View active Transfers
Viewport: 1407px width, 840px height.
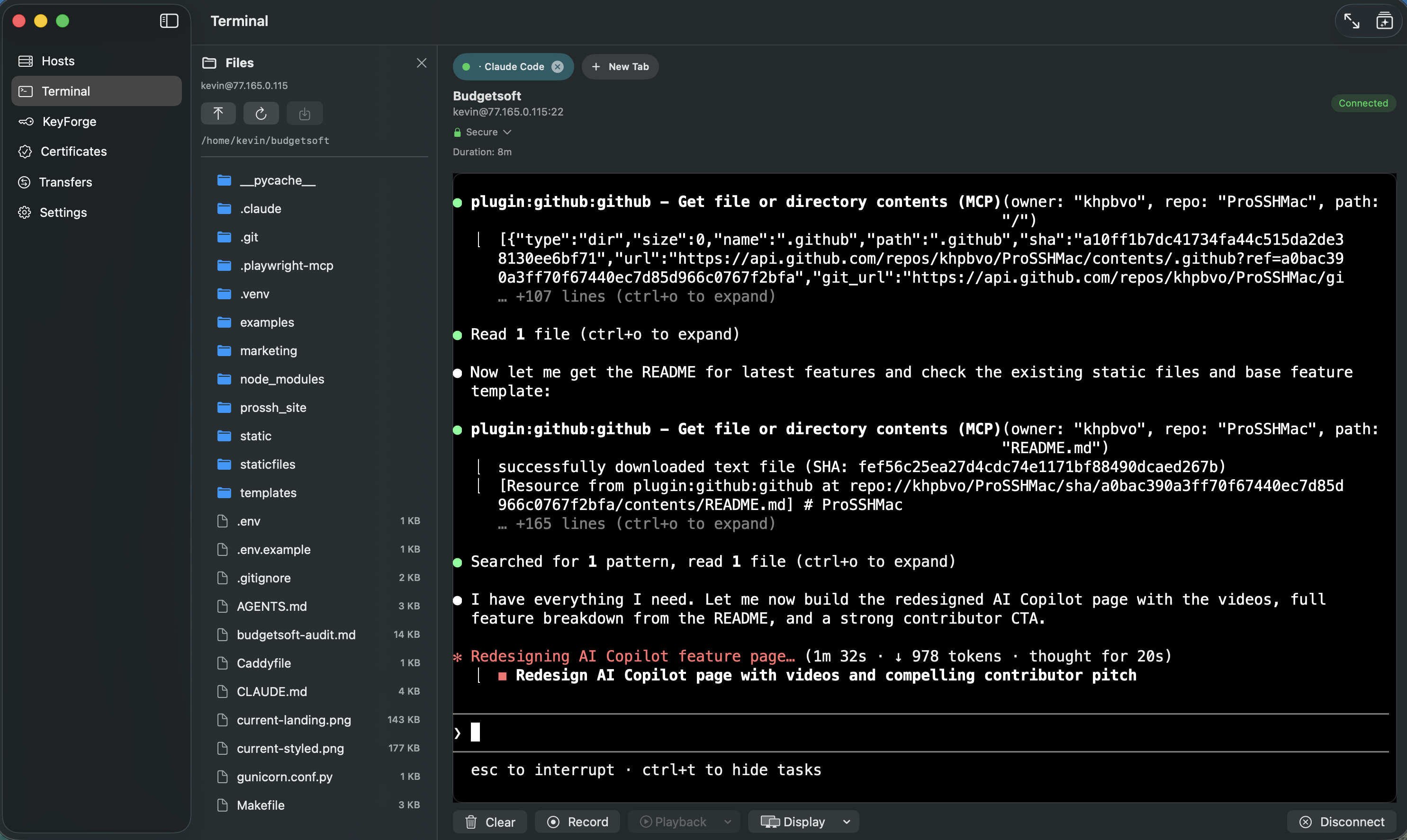pyautogui.click(x=65, y=182)
